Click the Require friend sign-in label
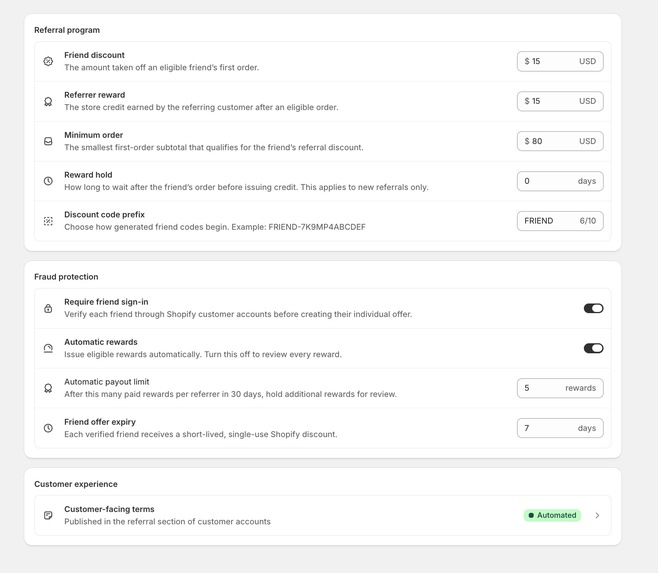The height and width of the screenshot is (573, 658). [106, 302]
